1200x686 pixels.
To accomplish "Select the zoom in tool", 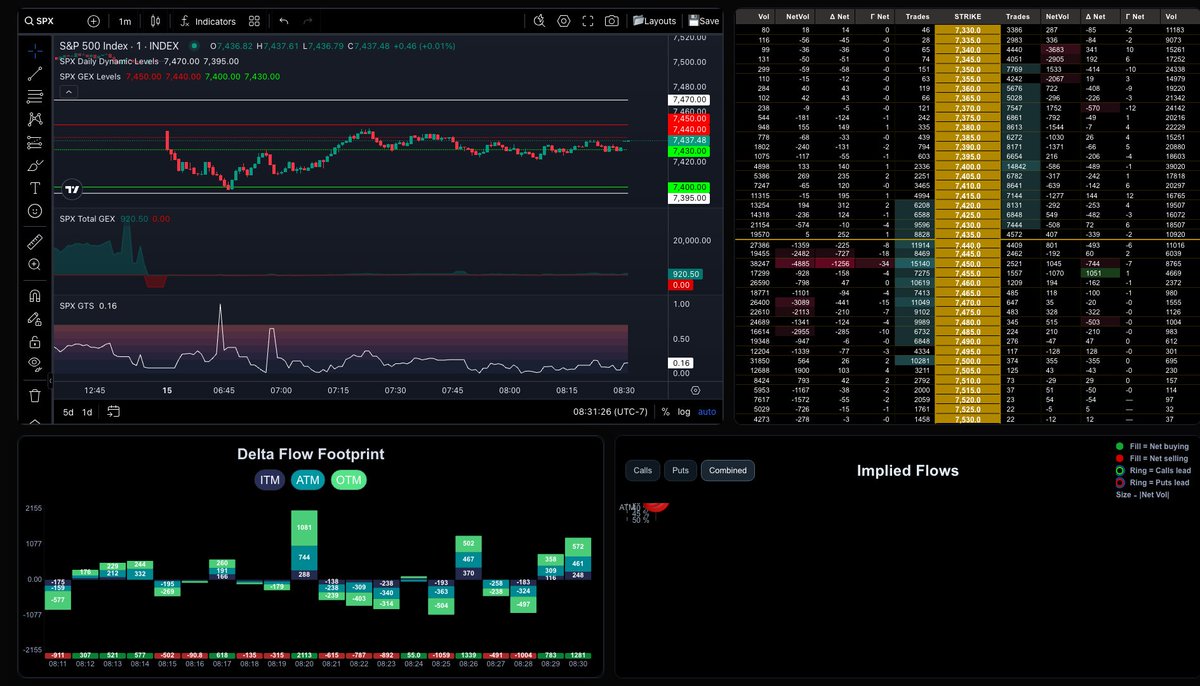I will (35, 264).
